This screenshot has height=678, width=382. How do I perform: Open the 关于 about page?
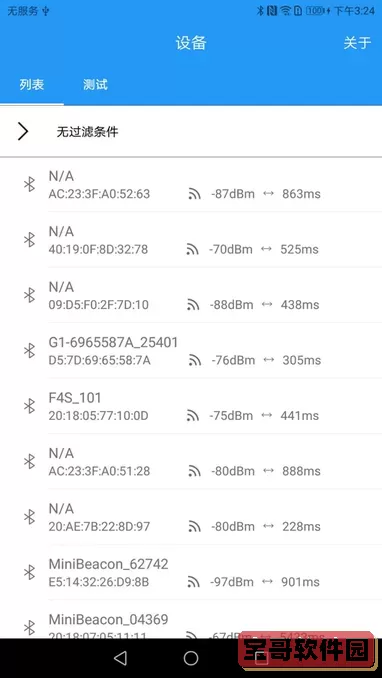357,43
